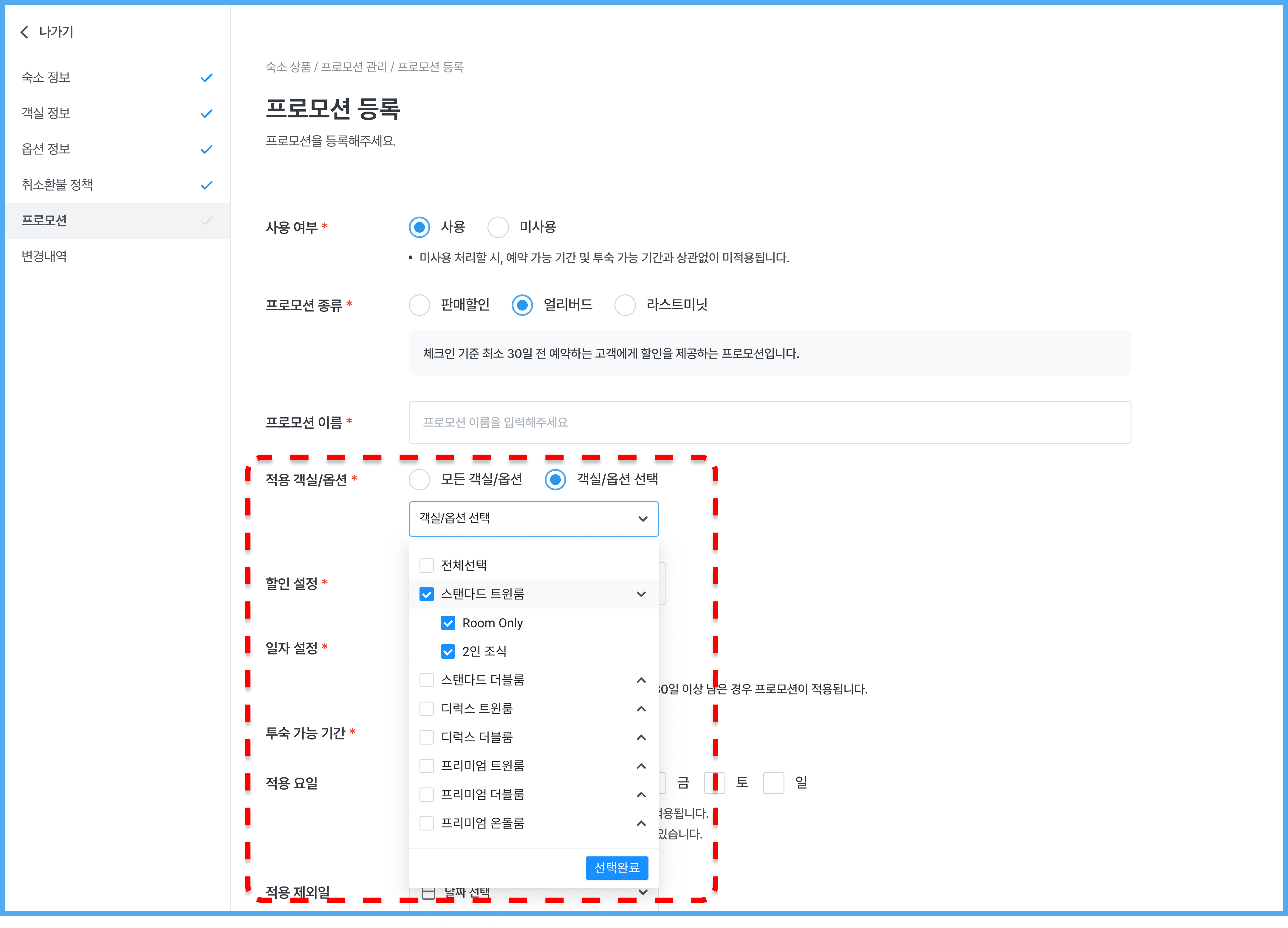Image resolution: width=1288 pixels, height=928 pixels.
Task: Open the 객실/옵션 선택 dropdown
Action: 533,518
